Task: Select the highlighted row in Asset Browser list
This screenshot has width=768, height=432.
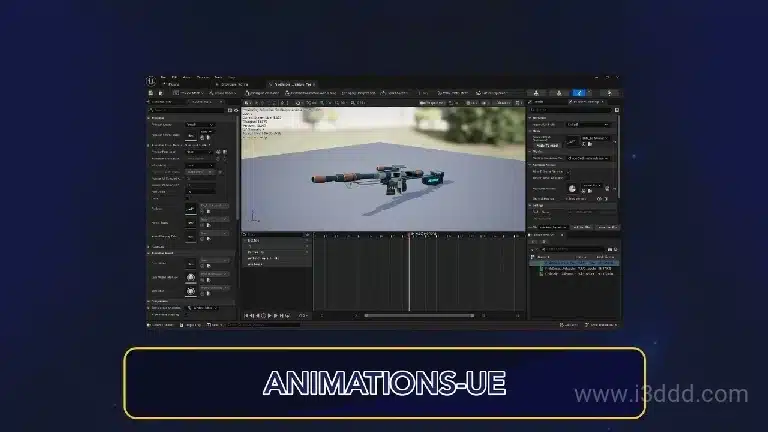Action: [574, 263]
